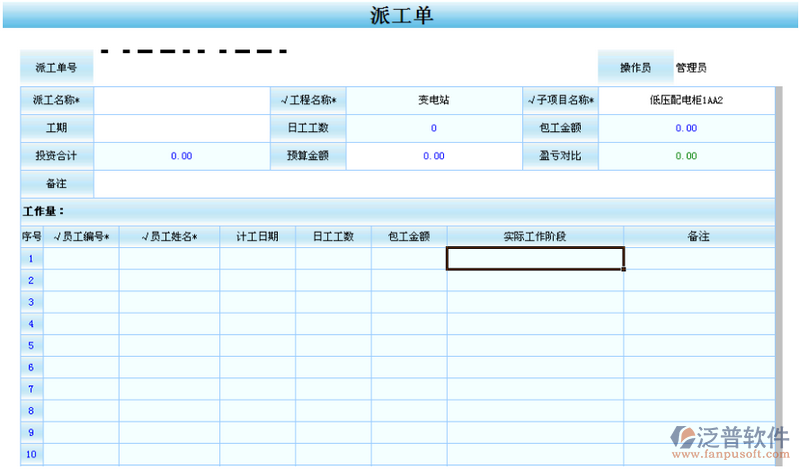The height and width of the screenshot is (470, 800).
Task: Click row 1's 员工编号 cell
Action: [x=81, y=259]
